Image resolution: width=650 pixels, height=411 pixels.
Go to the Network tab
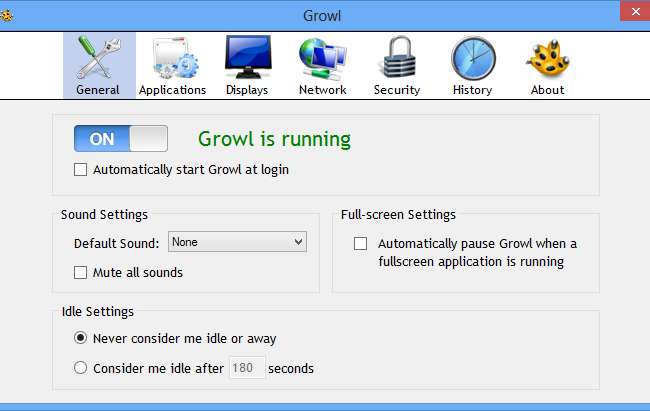tap(323, 66)
